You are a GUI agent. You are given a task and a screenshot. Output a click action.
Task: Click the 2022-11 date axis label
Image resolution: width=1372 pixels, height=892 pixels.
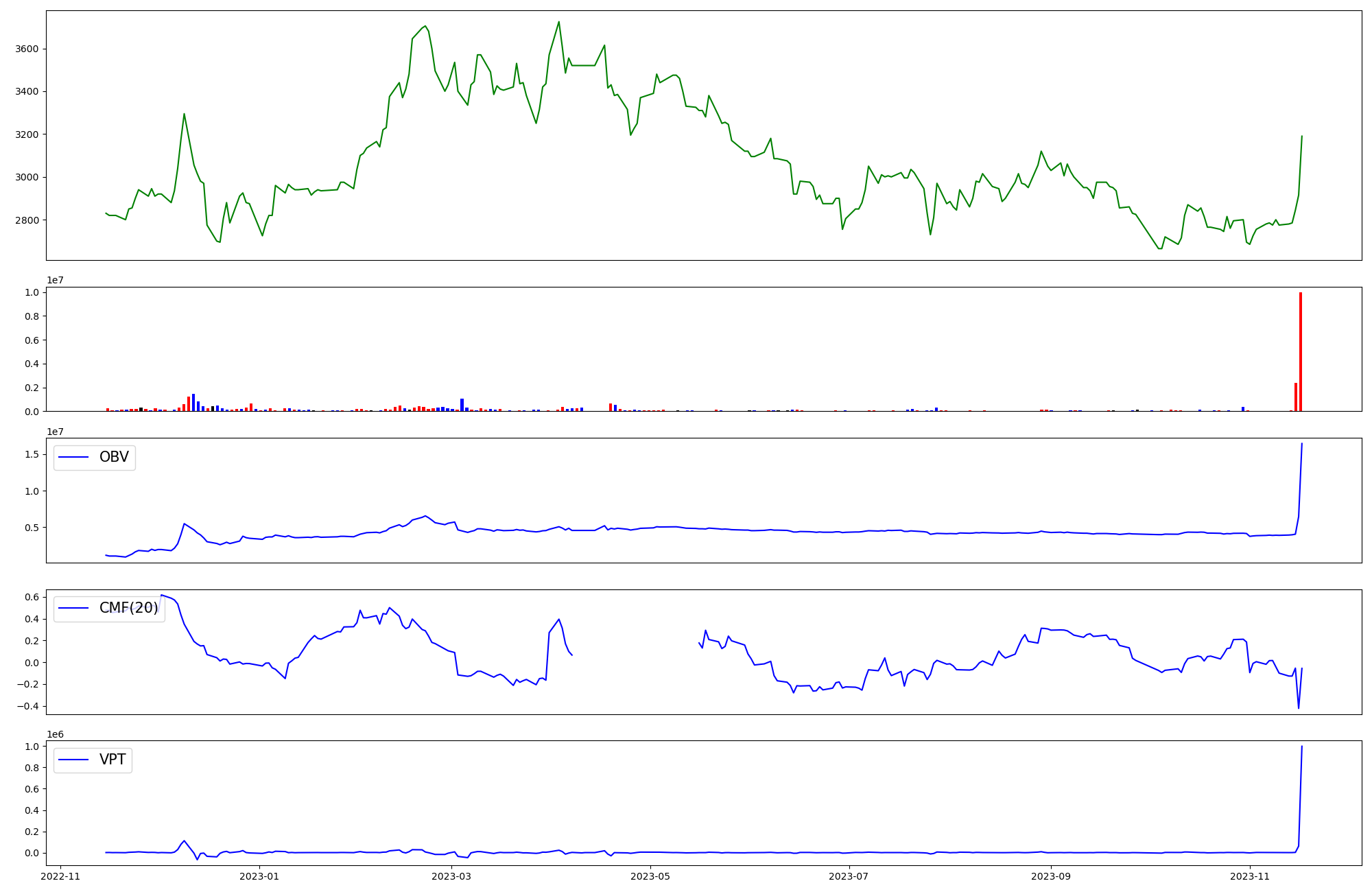61,876
